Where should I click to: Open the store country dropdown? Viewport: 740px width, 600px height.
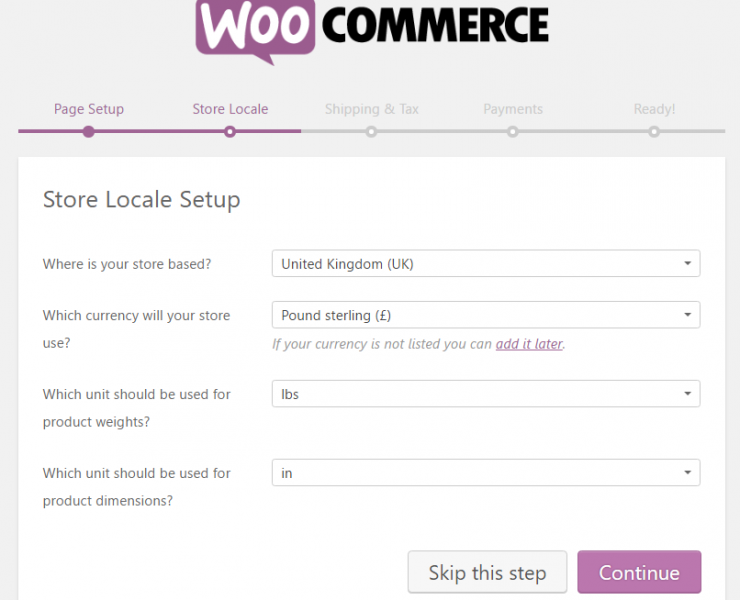coord(486,263)
